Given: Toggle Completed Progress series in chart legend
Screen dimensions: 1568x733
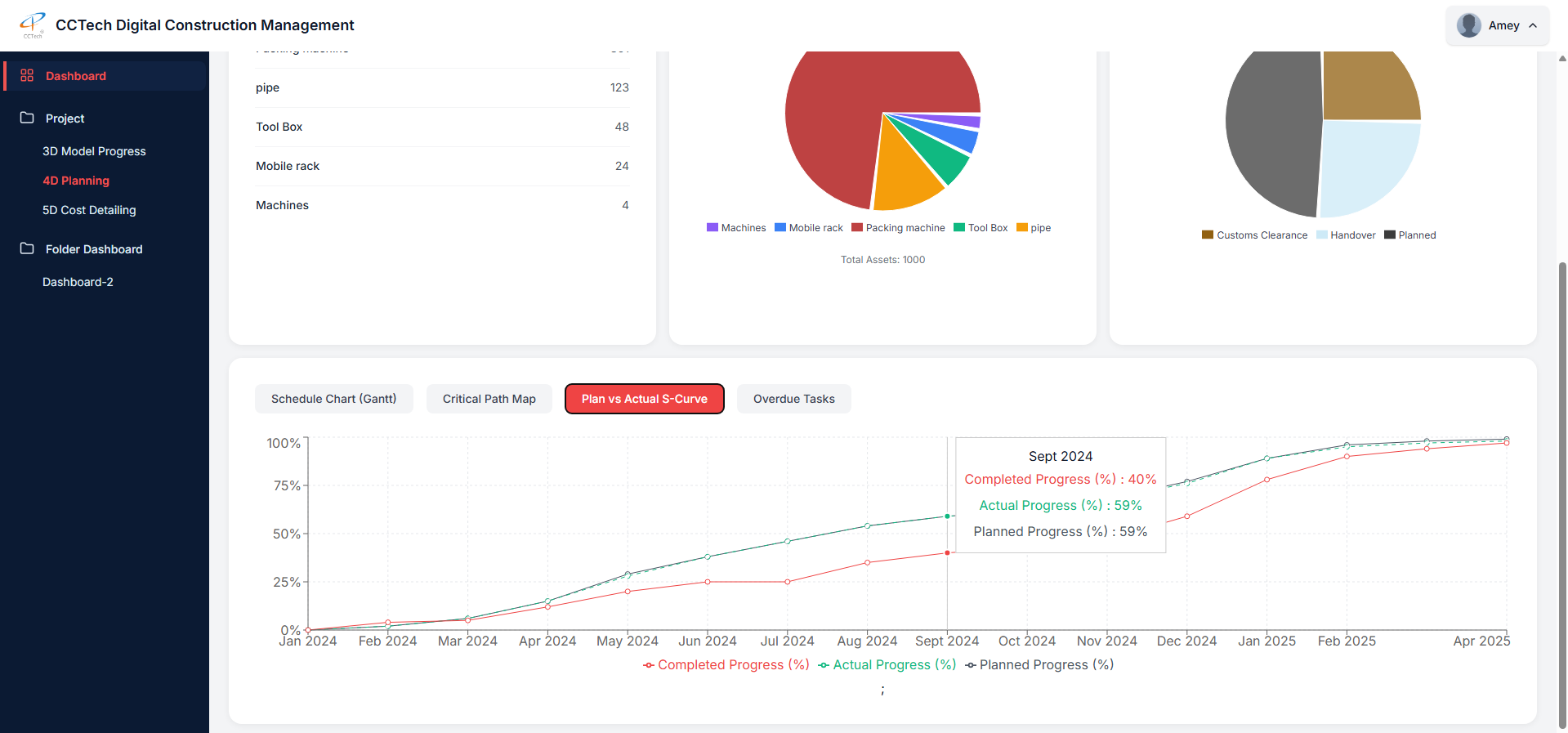Looking at the screenshot, I should point(726,665).
